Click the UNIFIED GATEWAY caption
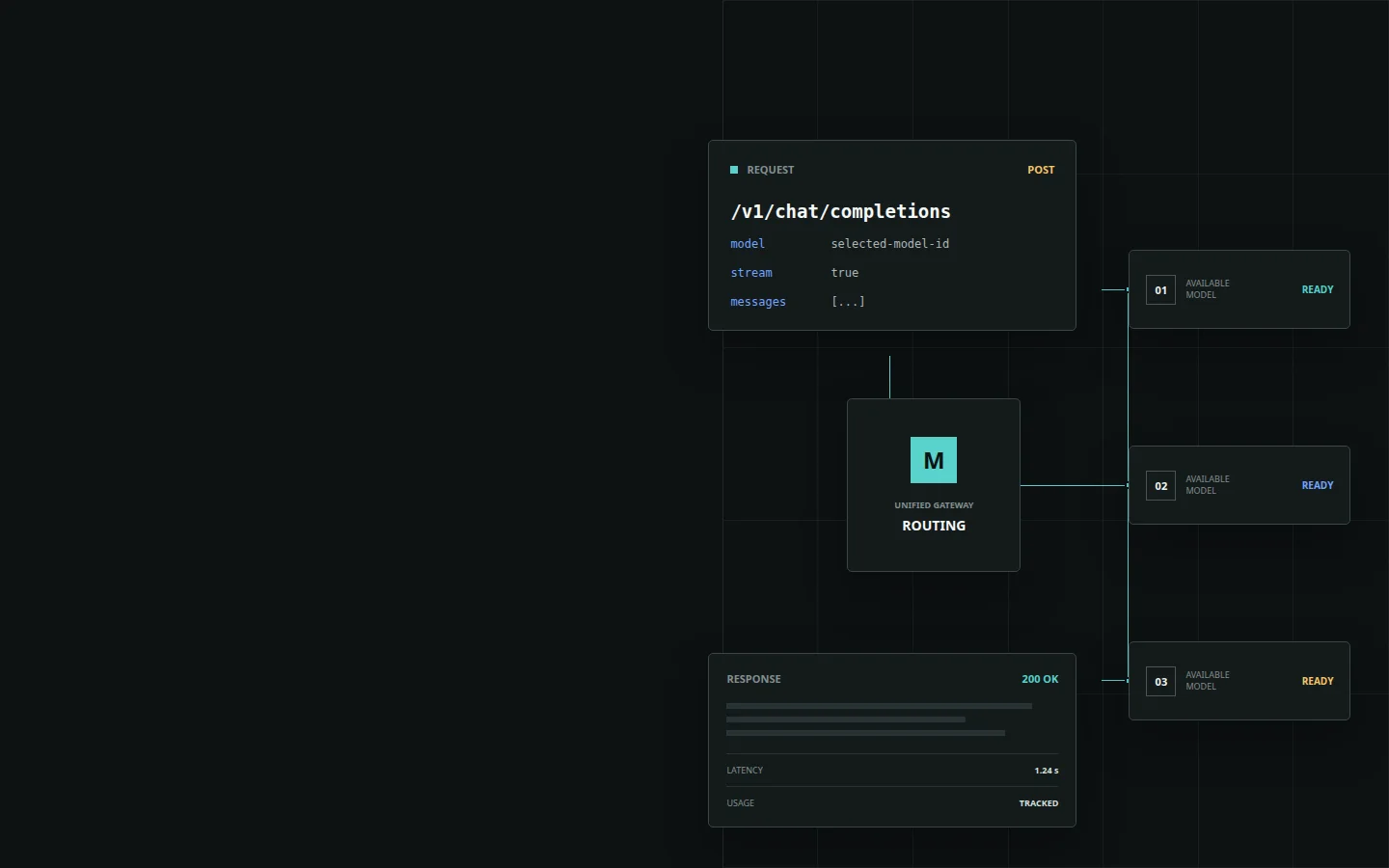Image resolution: width=1389 pixels, height=868 pixels. click(x=934, y=505)
